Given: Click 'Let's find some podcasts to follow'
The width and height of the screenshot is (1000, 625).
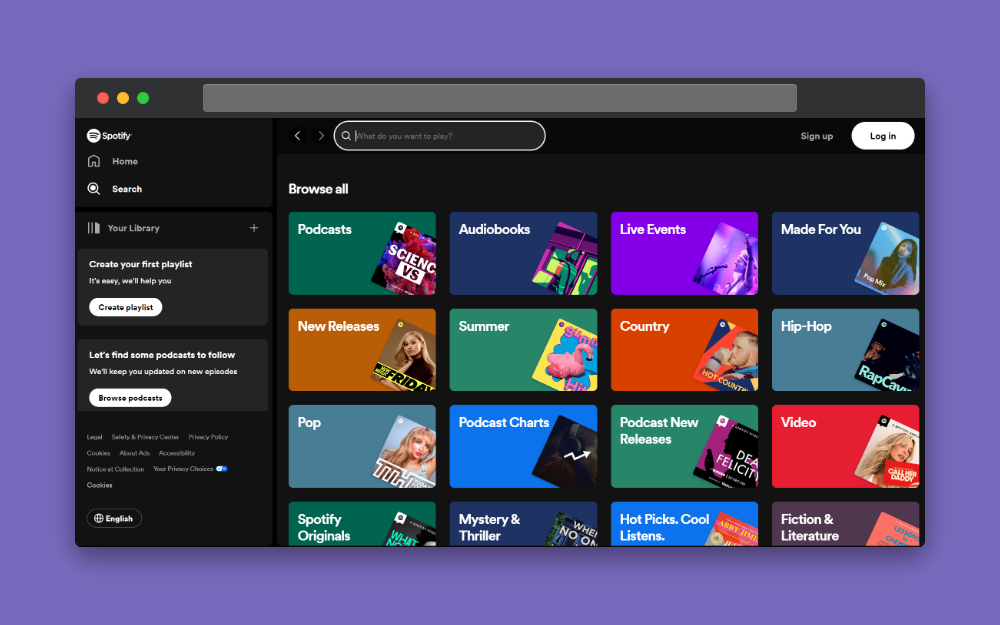Looking at the screenshot, I should [162, 355].
